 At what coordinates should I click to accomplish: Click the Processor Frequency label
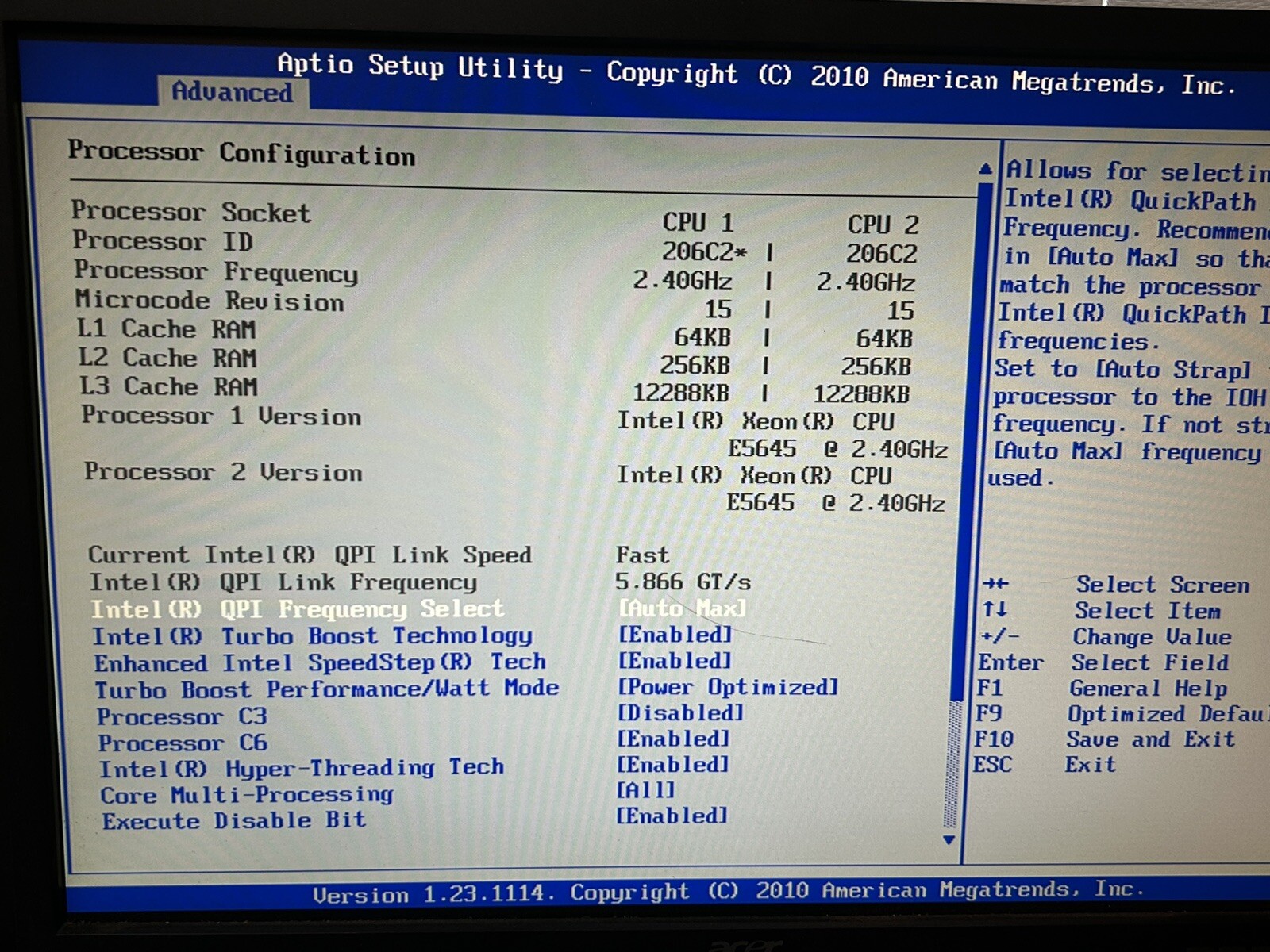[216, 271]
